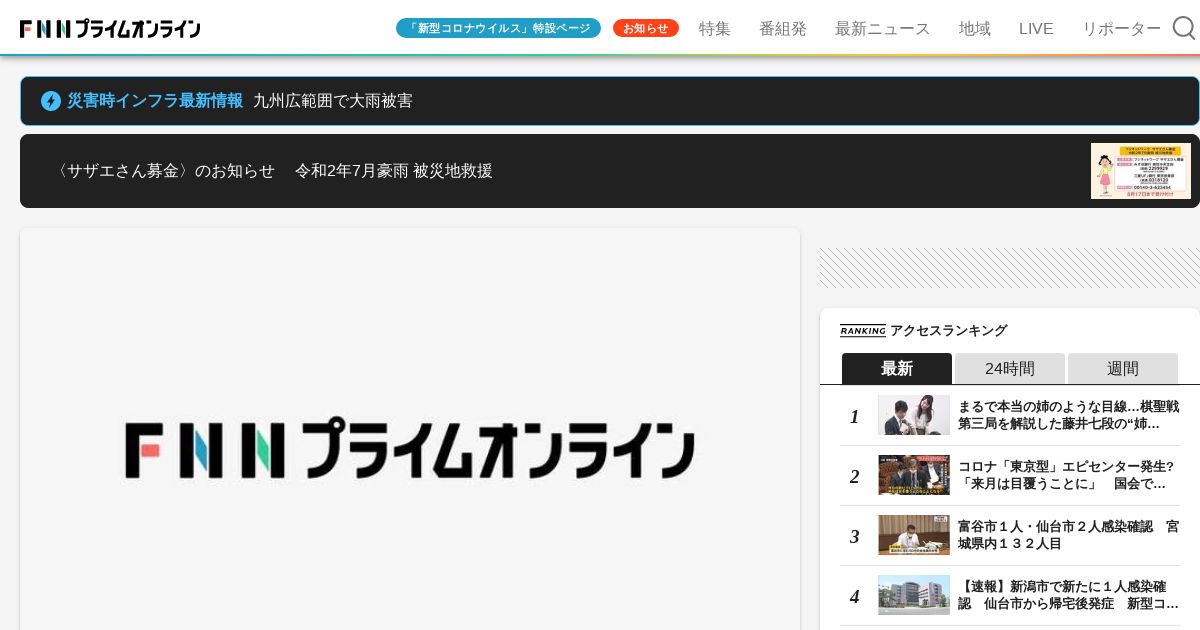Open the search magnifier icon
The image size is (1200, 630).
pos(1184,28)
